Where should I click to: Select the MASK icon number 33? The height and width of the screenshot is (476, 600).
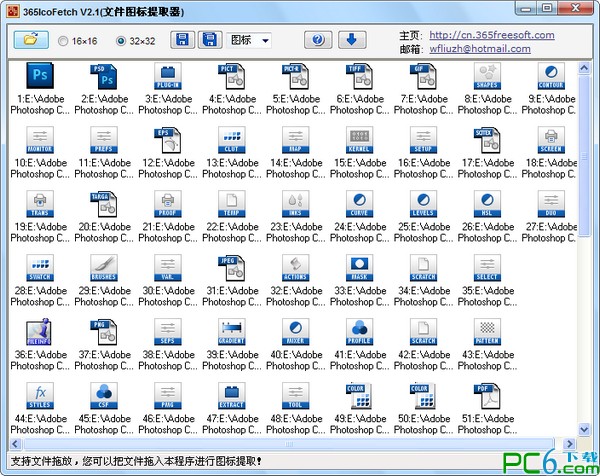pos(359,267)
